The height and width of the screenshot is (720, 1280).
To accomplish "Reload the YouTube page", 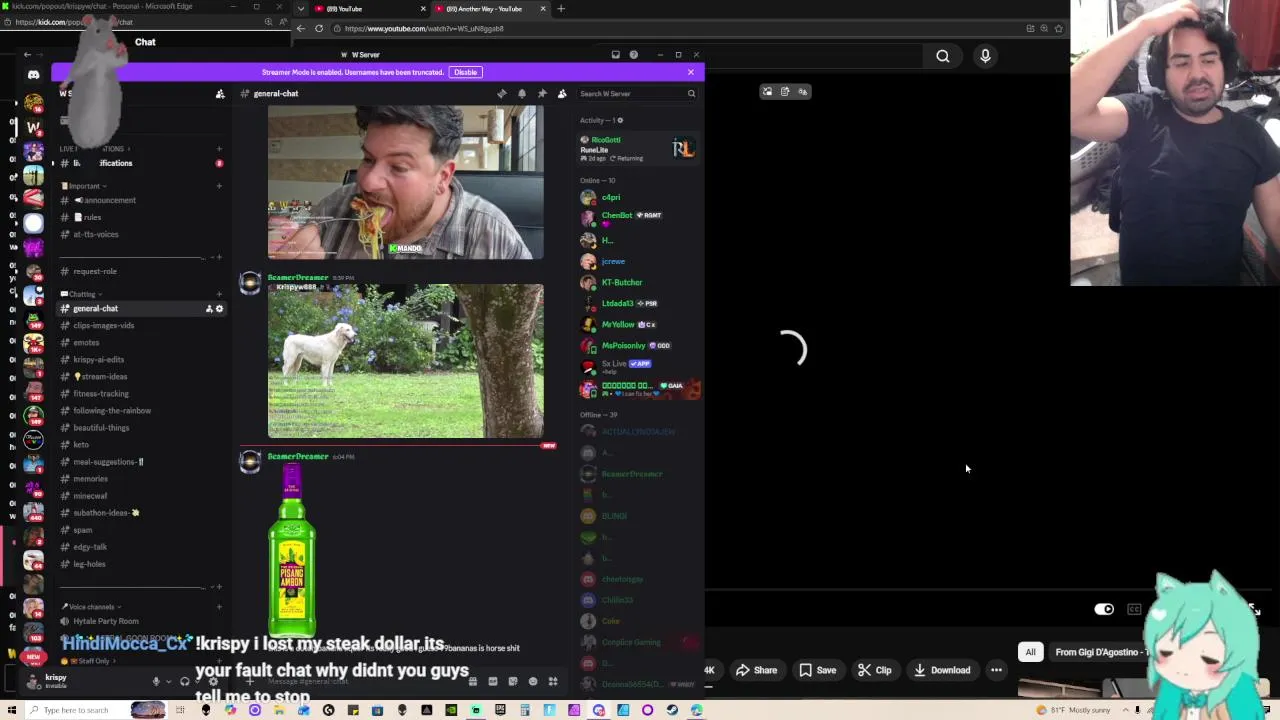I will [319, 28].
